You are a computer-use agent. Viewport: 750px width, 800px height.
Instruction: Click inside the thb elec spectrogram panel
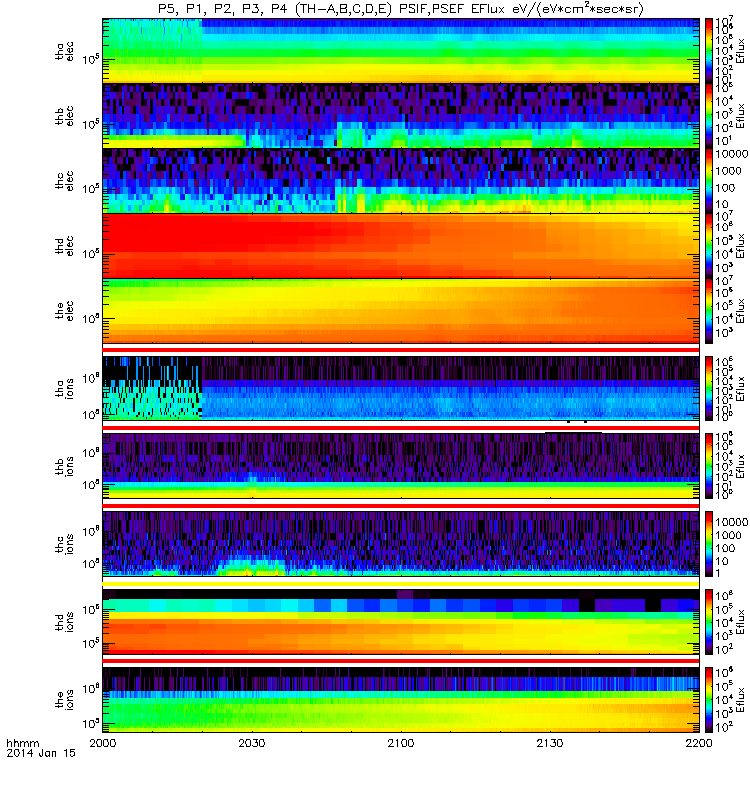click(x=401, y=115)
